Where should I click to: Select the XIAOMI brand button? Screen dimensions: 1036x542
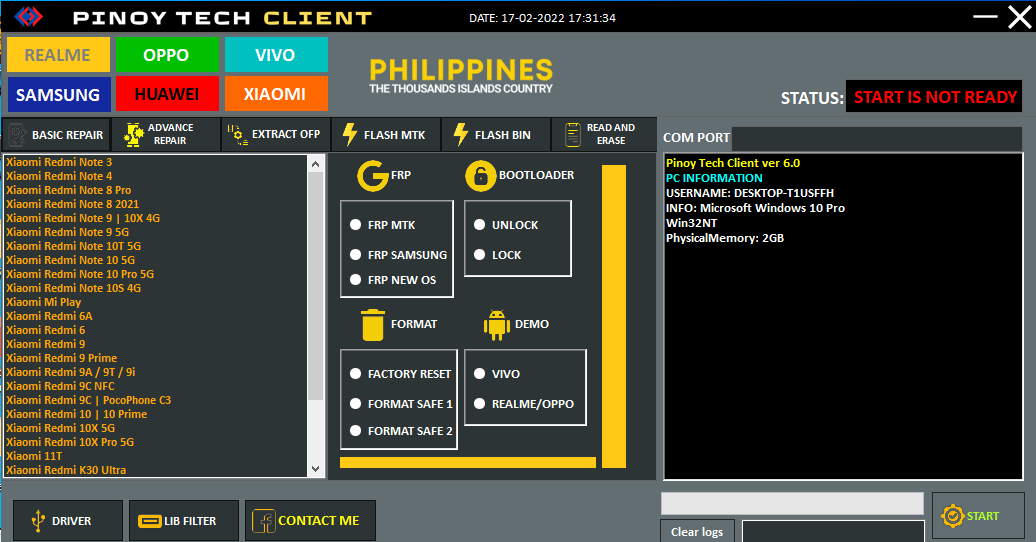pos(276,94)
